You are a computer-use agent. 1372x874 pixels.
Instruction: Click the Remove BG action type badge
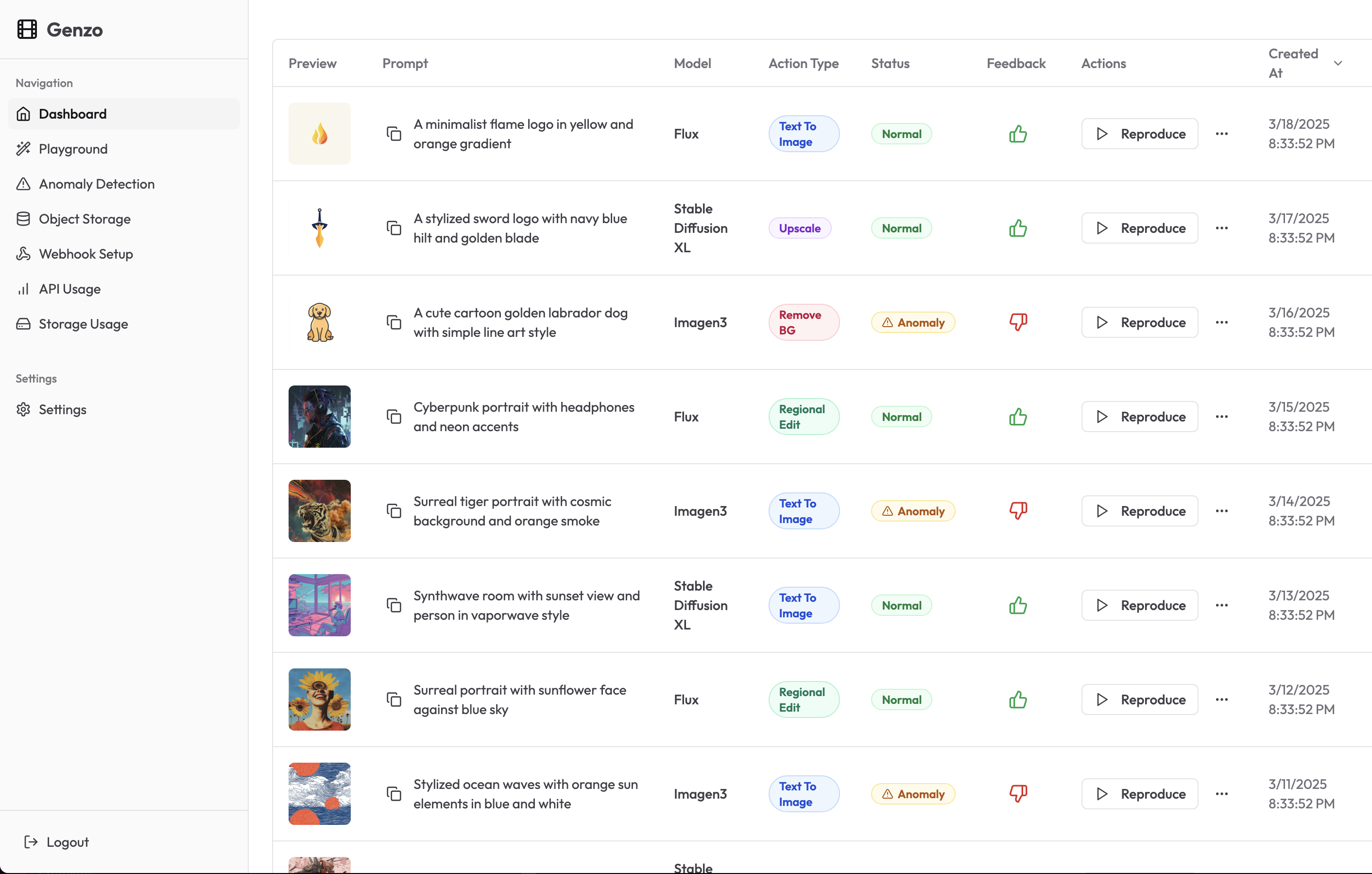[804, 322]
